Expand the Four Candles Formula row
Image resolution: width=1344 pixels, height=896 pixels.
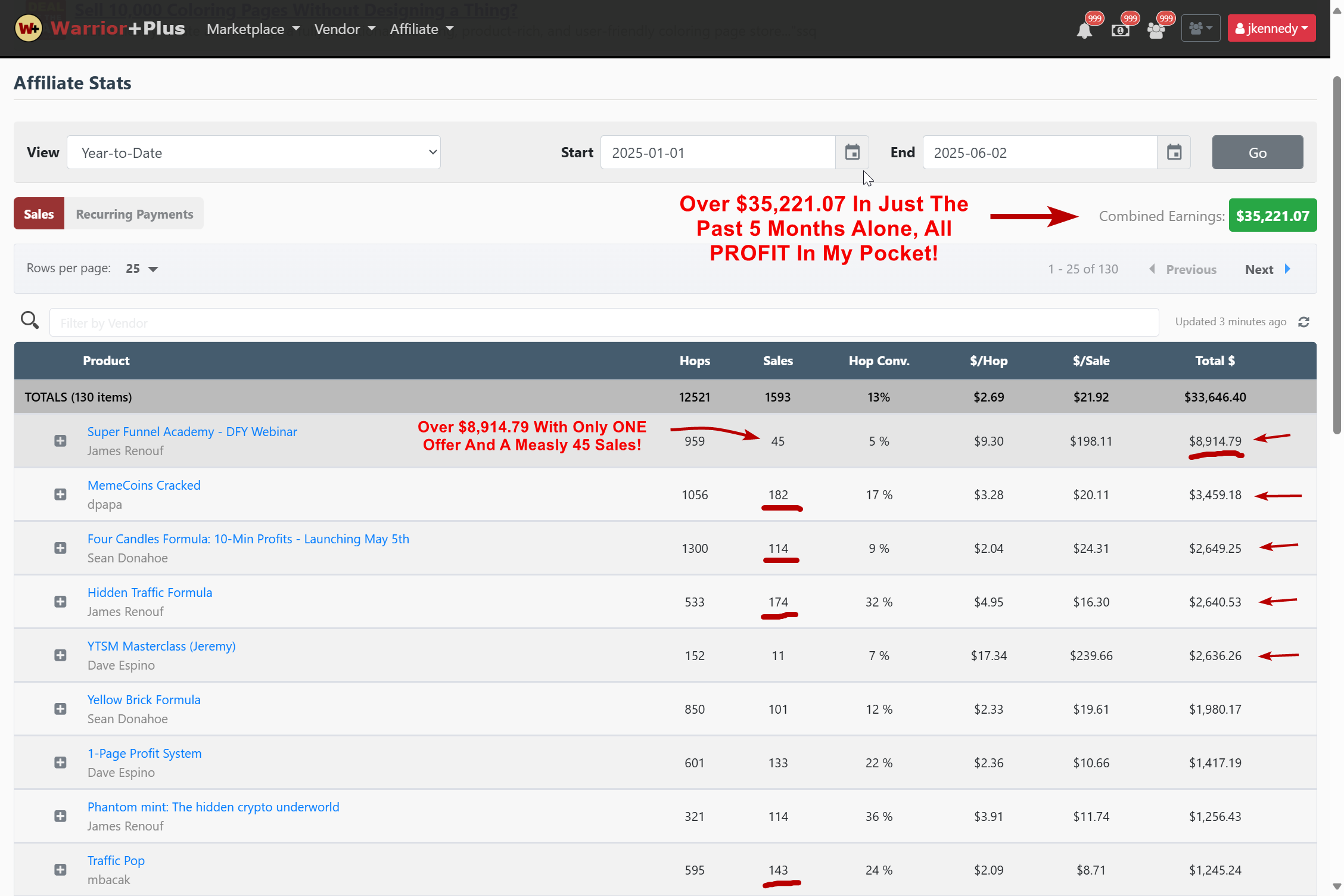(60, 548)
